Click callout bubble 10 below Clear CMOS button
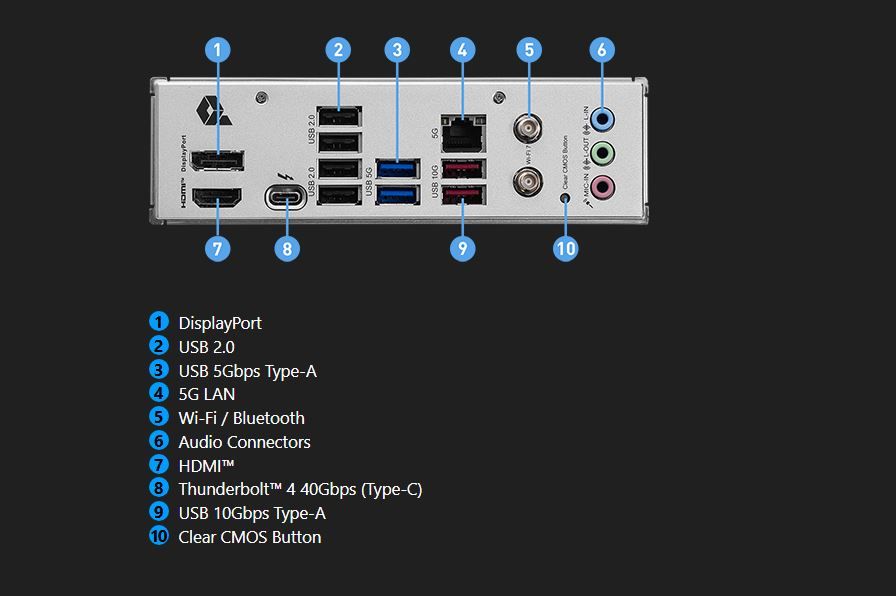896x596 pixels. 565,249
